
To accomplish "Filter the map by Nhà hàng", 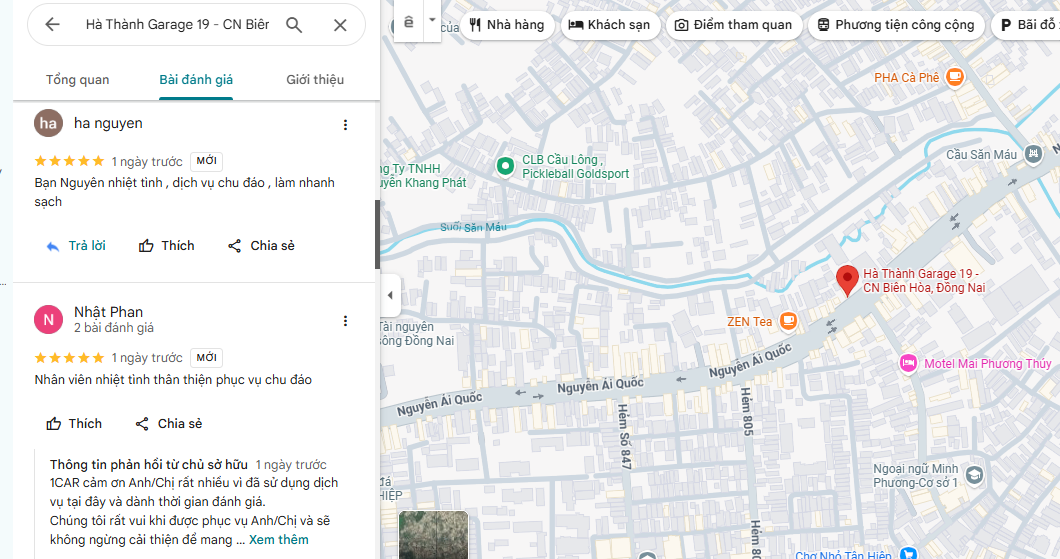I will point(507,25).
